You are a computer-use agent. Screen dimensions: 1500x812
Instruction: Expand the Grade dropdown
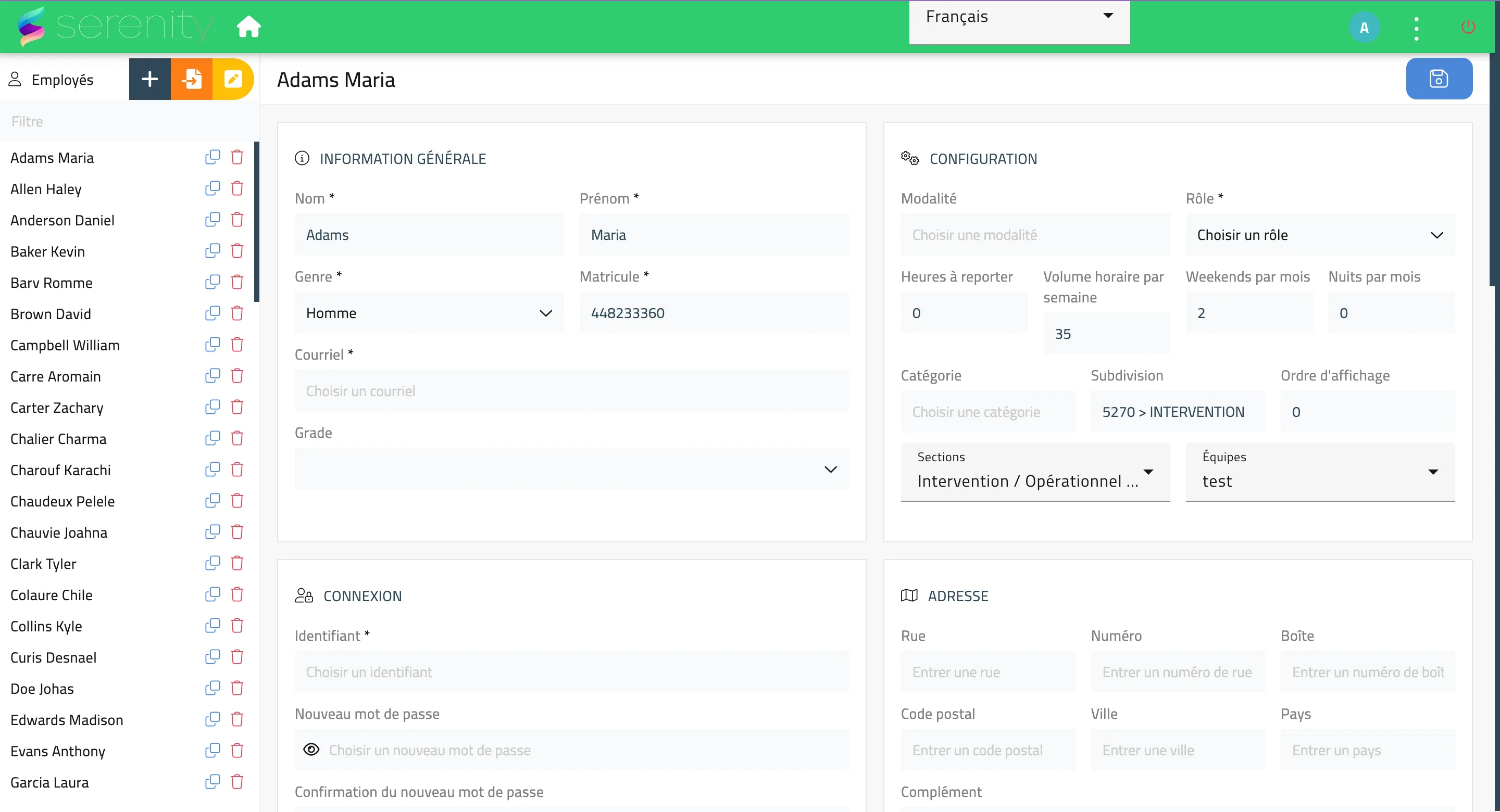click(572, 469)
